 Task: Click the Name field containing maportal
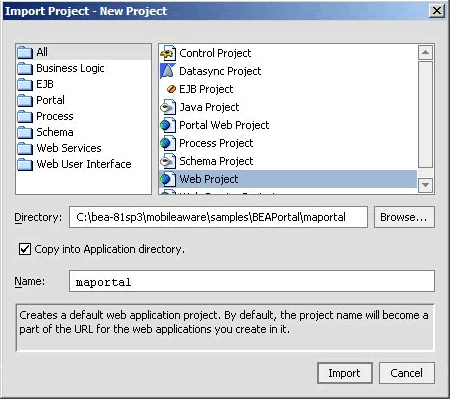coord(252,281)
